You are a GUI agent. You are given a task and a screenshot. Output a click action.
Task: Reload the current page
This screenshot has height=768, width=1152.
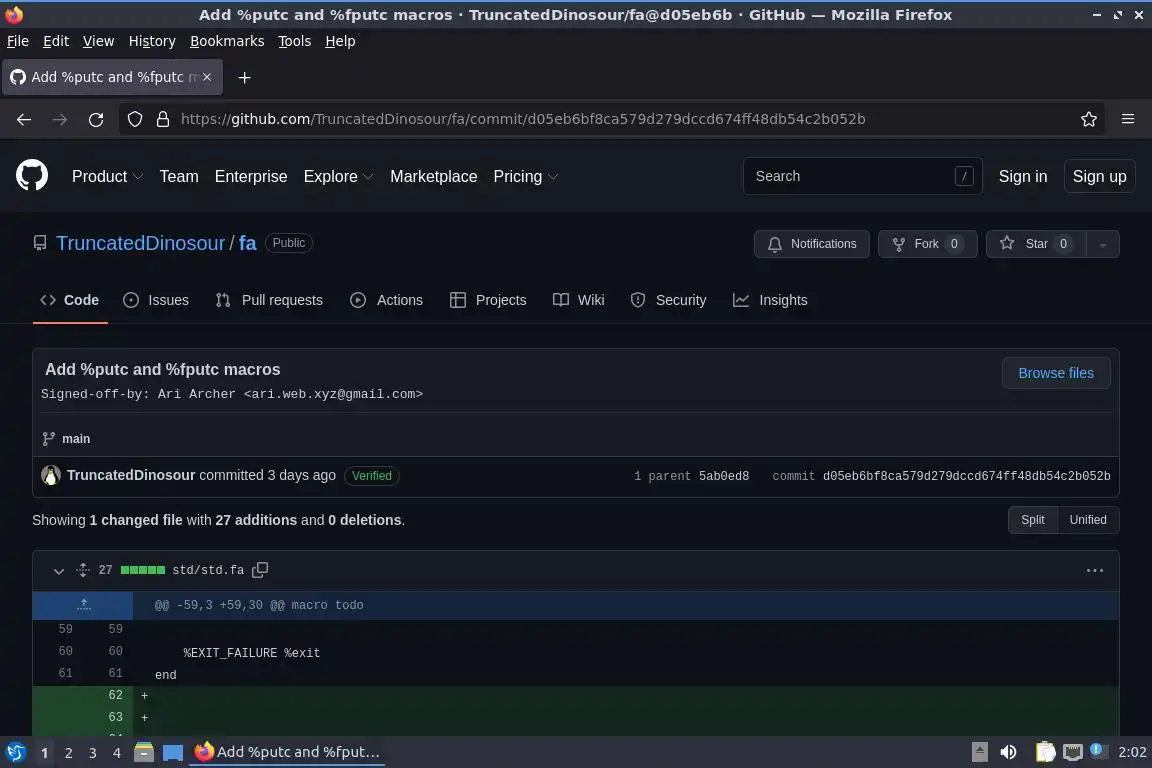(x=96, y=119)
